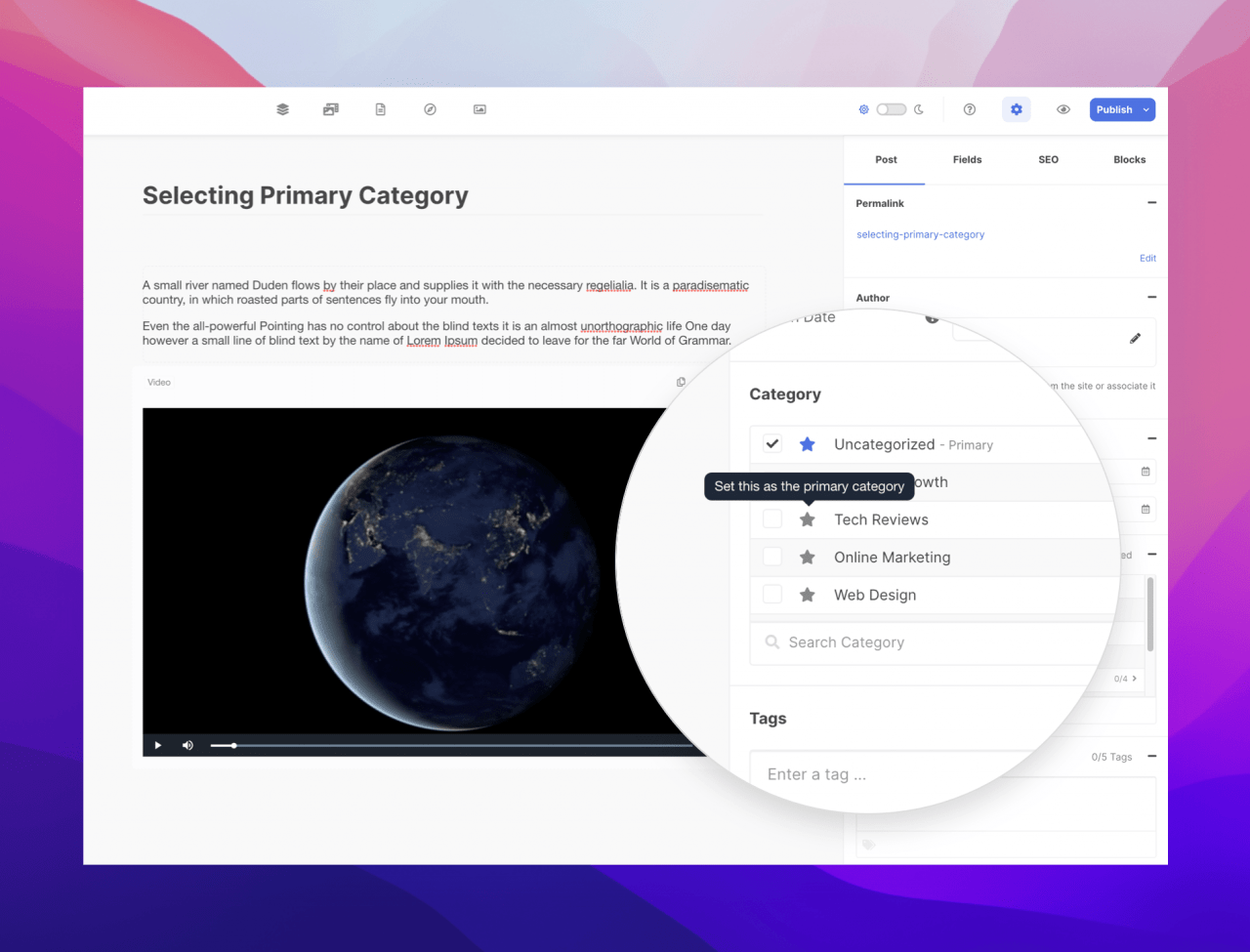
Task: Click the document page toolbar icon
Action: [x=381, y=109]
